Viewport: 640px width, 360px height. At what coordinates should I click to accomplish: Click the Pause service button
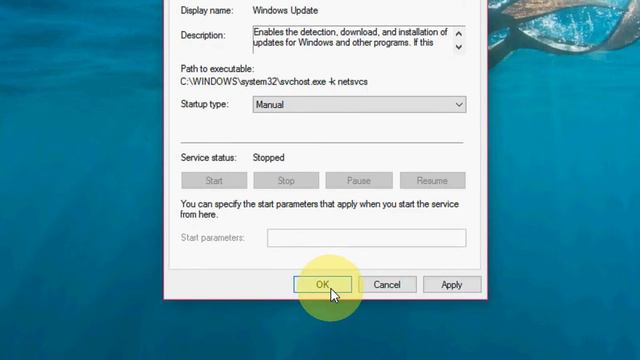tap(359, 180)
